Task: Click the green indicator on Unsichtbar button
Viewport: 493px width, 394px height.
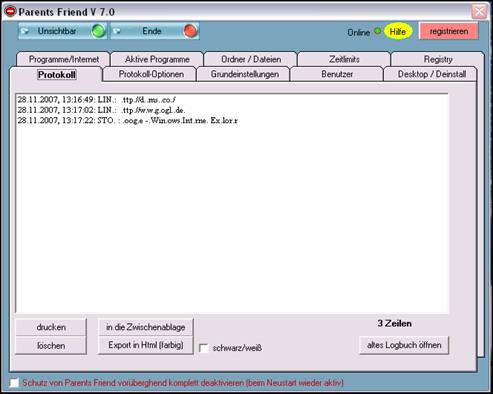Action: pos(98,31)
